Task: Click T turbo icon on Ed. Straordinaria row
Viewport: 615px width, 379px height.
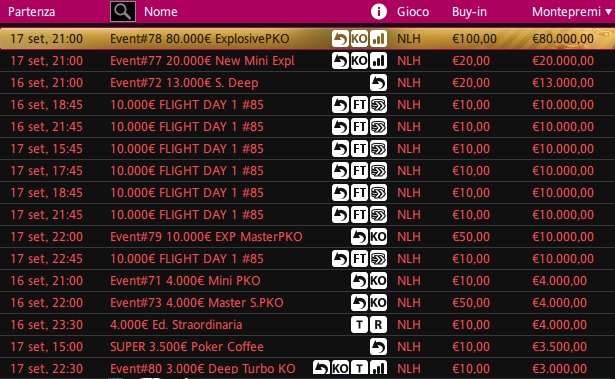Action: click(359, 325)
